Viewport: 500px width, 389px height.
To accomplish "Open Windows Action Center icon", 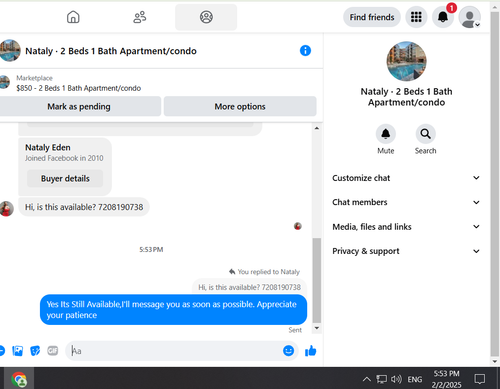I will point(480,379).
